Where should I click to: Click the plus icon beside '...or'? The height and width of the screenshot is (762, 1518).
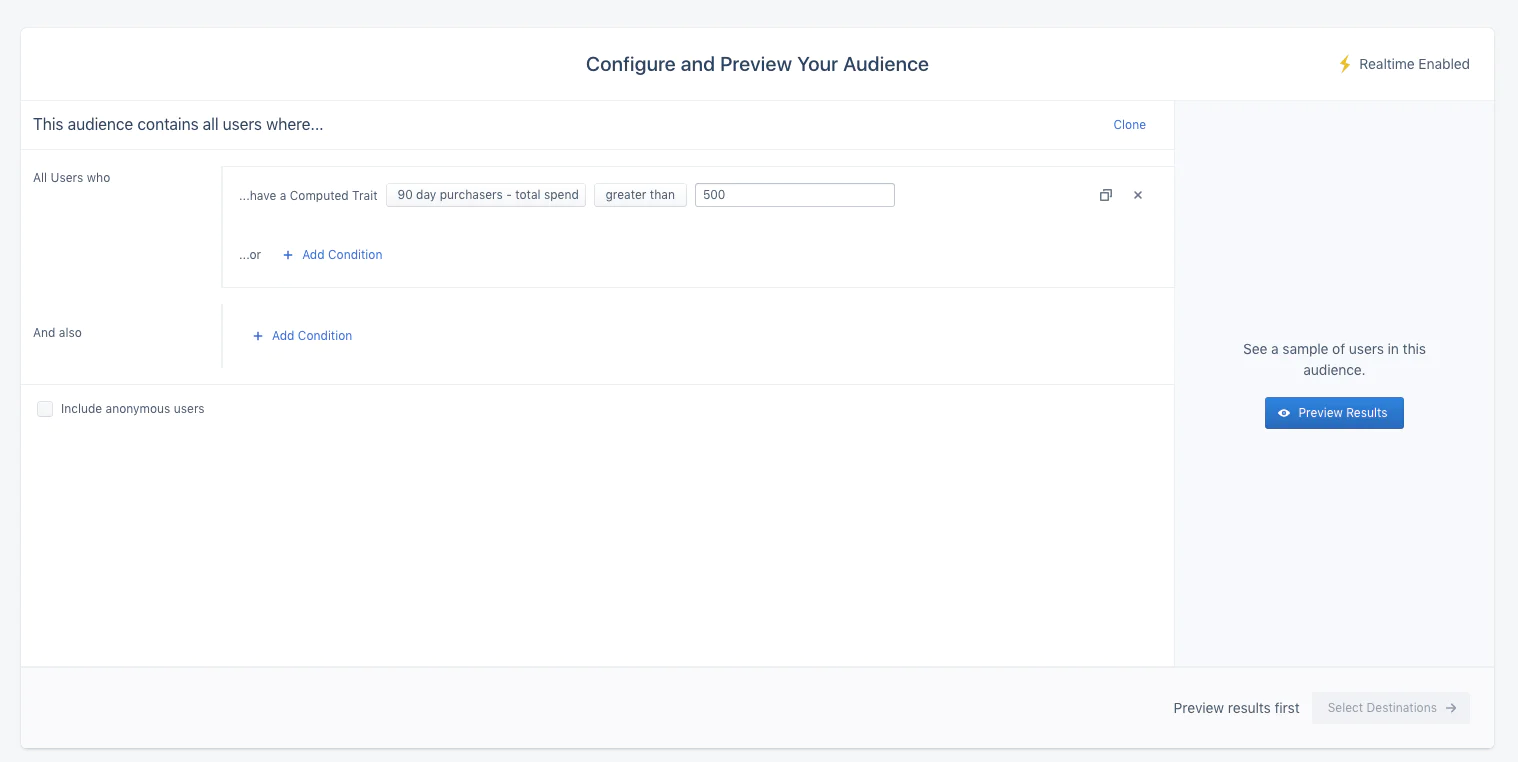click(288, 255)
